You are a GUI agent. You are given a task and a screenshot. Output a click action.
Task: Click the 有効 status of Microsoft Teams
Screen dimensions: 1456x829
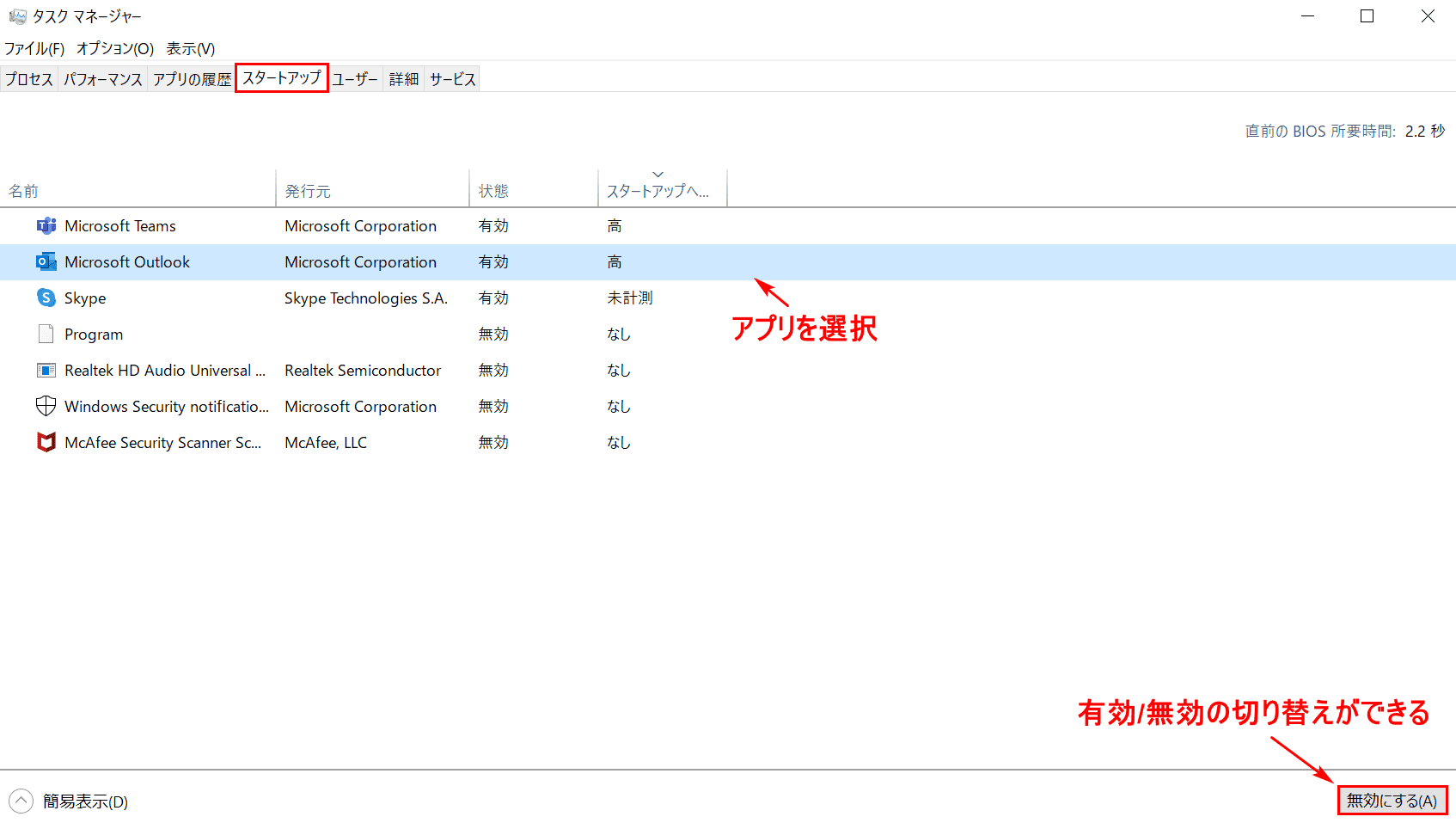pos(493,226)
